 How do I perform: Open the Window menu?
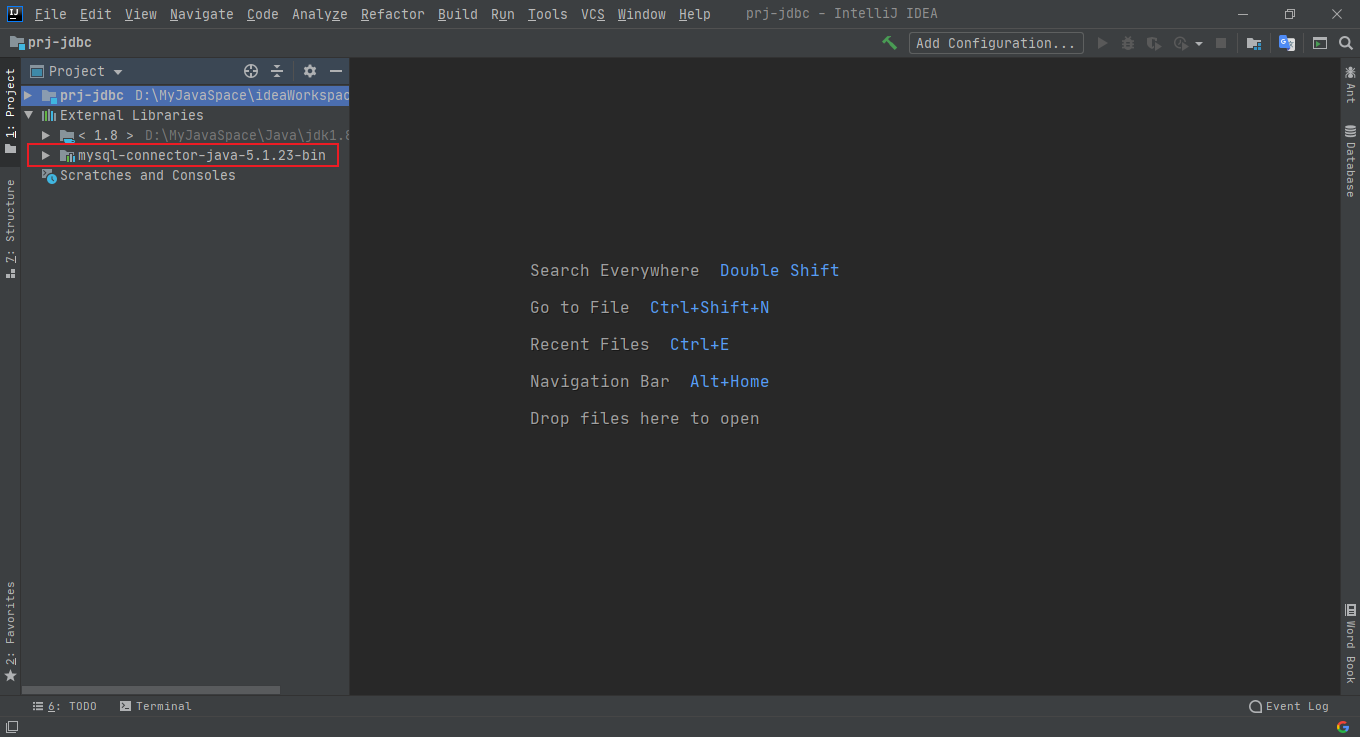point(641,14)
